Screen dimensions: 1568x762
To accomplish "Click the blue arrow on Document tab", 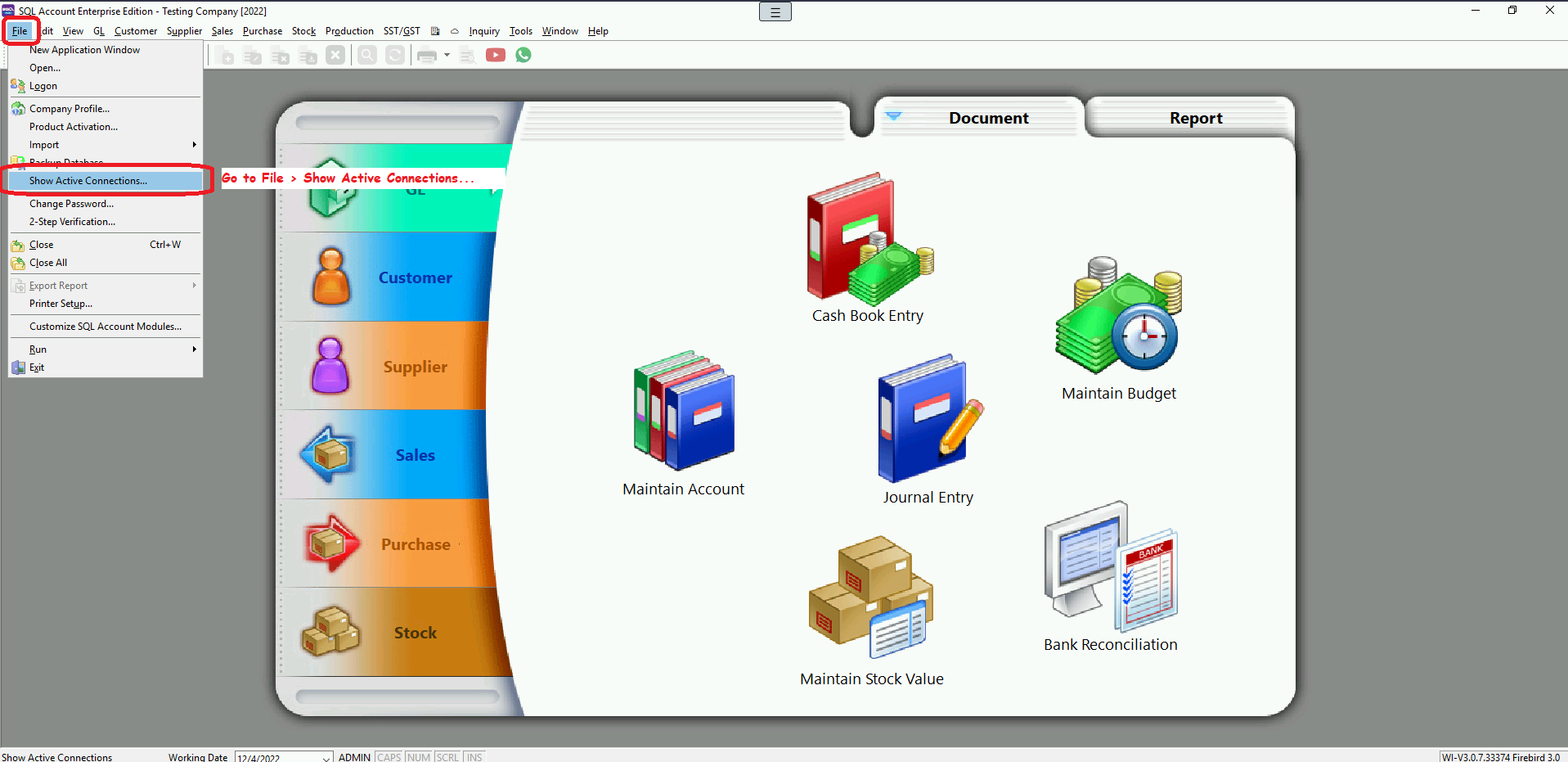I will 893,116.
